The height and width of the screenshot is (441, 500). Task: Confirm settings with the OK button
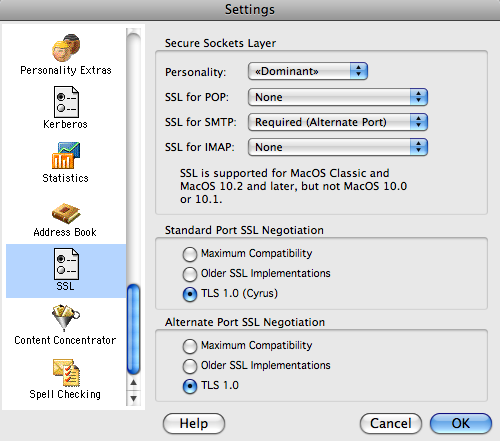pos(461,424)
